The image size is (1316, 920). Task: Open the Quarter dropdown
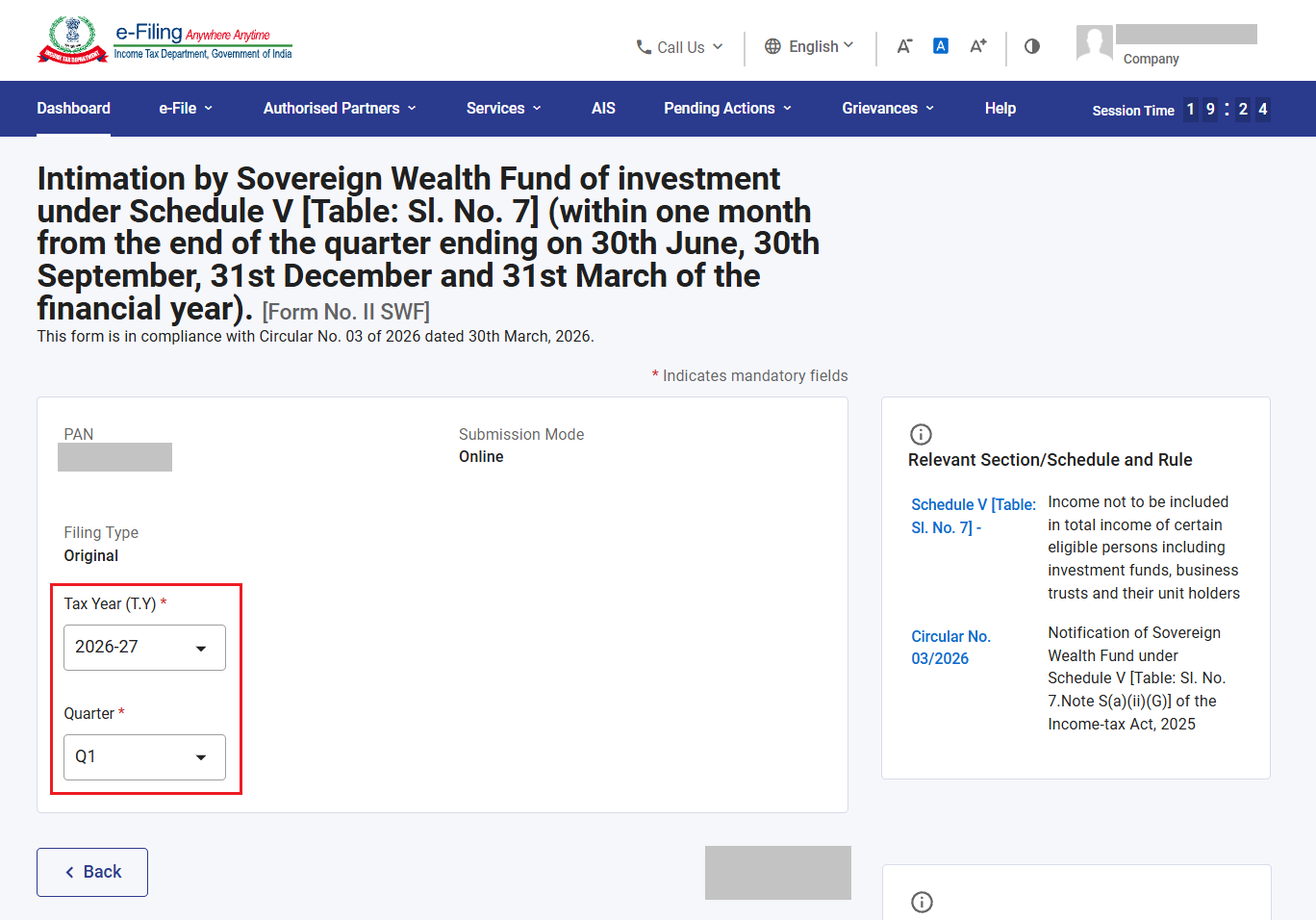pos(144,757)
